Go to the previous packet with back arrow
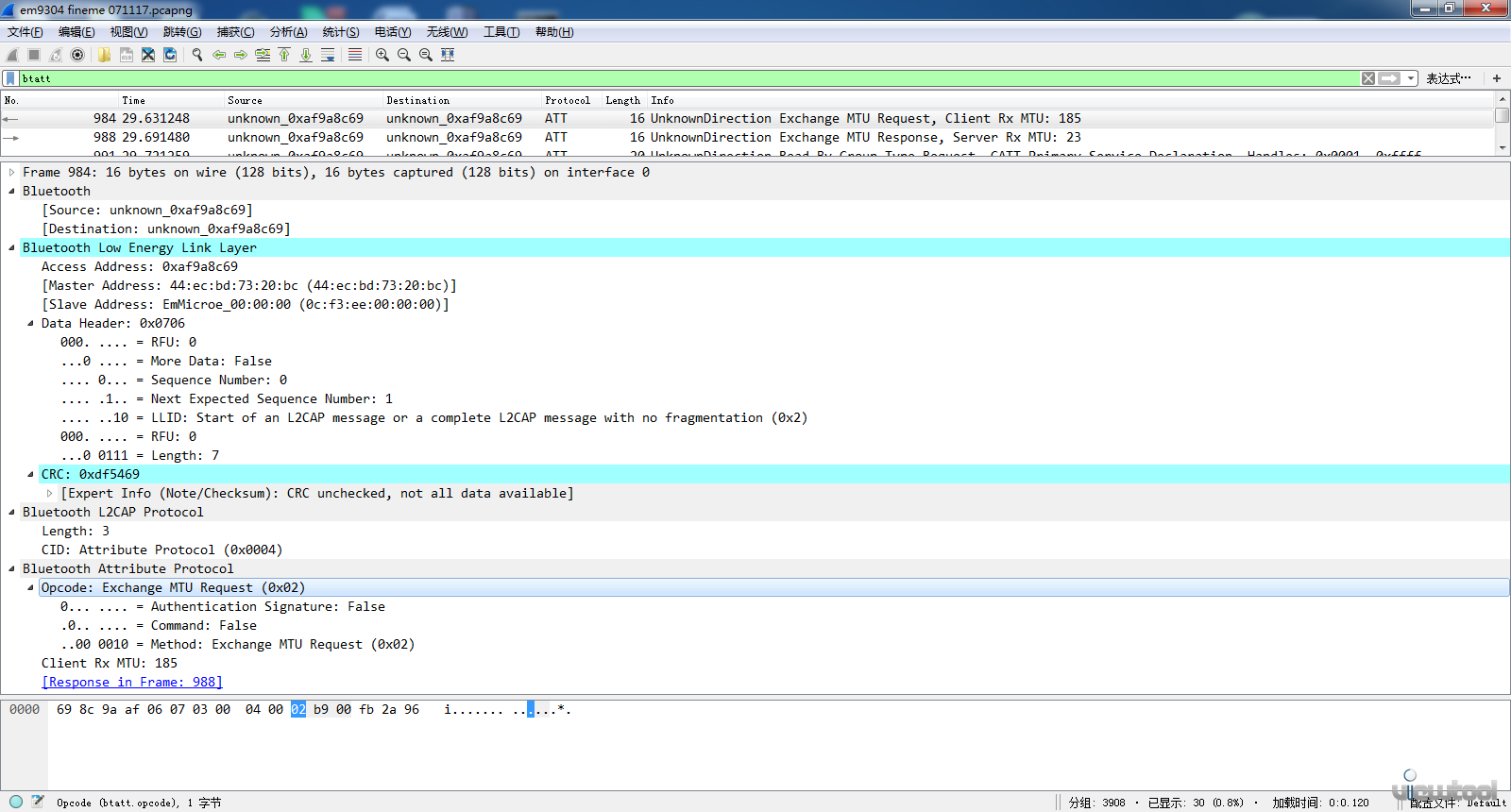 tap(219, 55)
